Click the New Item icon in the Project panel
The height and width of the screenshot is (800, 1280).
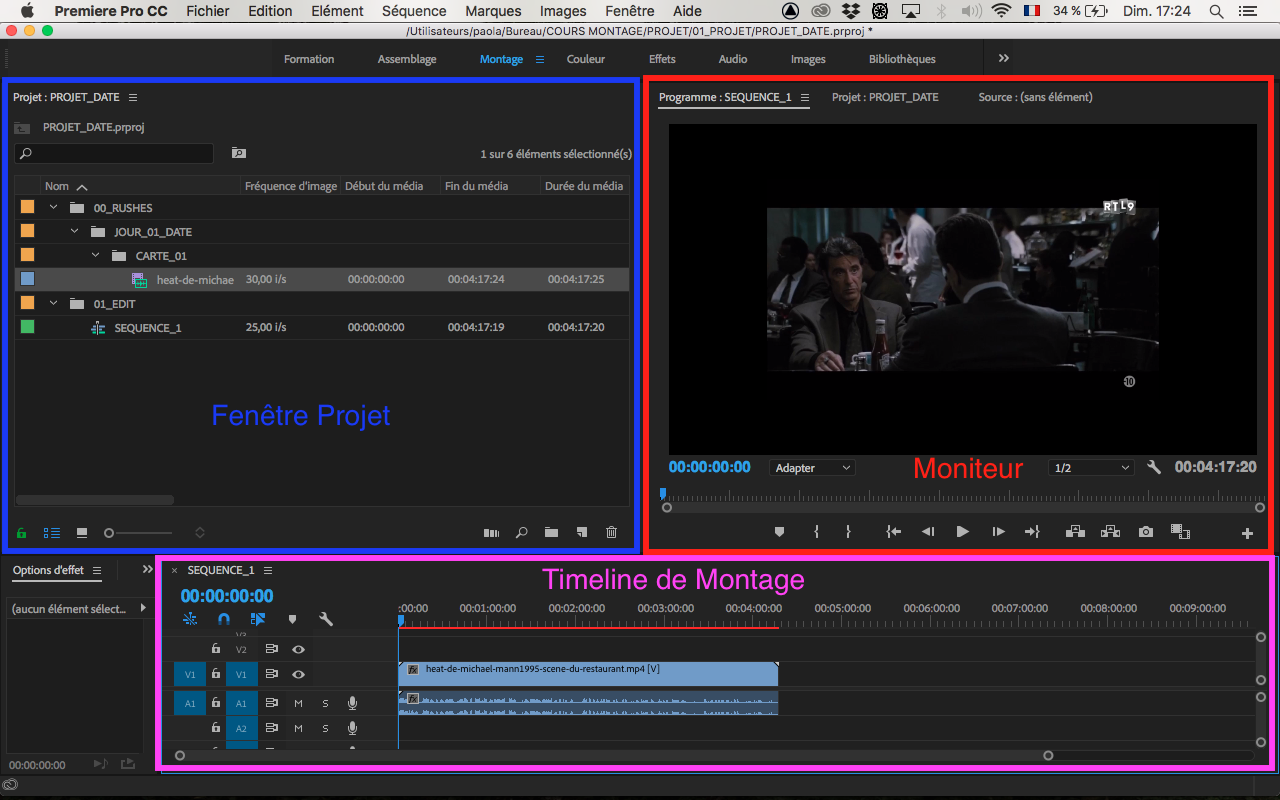click(582, 533)
